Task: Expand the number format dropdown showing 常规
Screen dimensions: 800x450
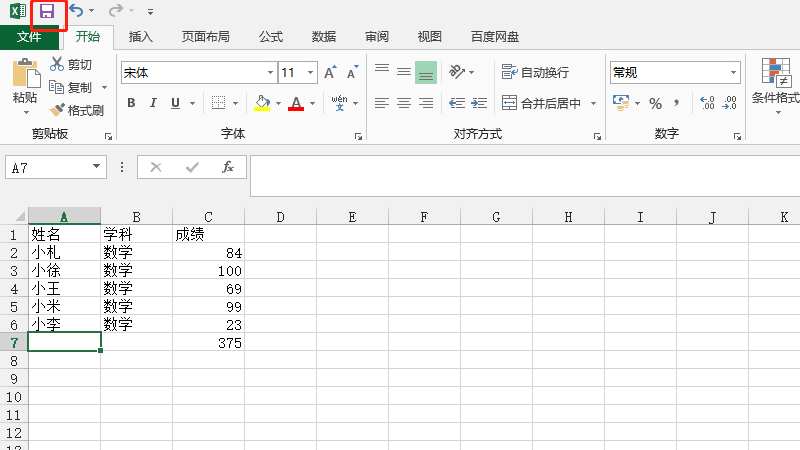Action: (x=733, y=73)
